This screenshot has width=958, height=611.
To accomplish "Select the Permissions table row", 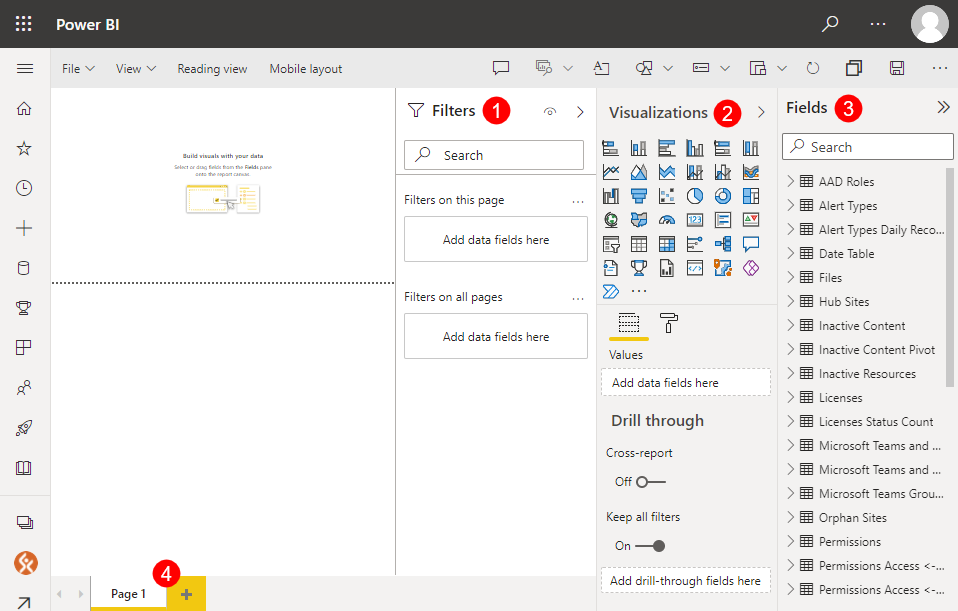I will [x=866, y=541].
